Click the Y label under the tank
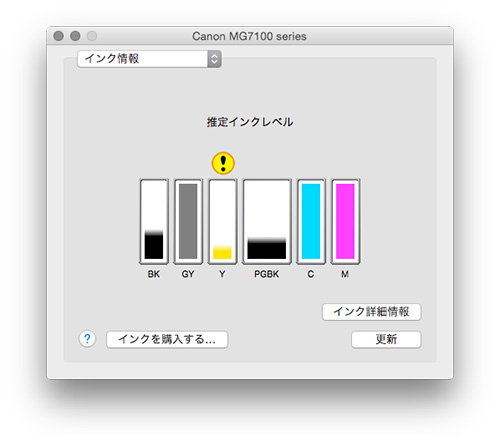This screenshot has width=500, height=446. coord(222,274)
